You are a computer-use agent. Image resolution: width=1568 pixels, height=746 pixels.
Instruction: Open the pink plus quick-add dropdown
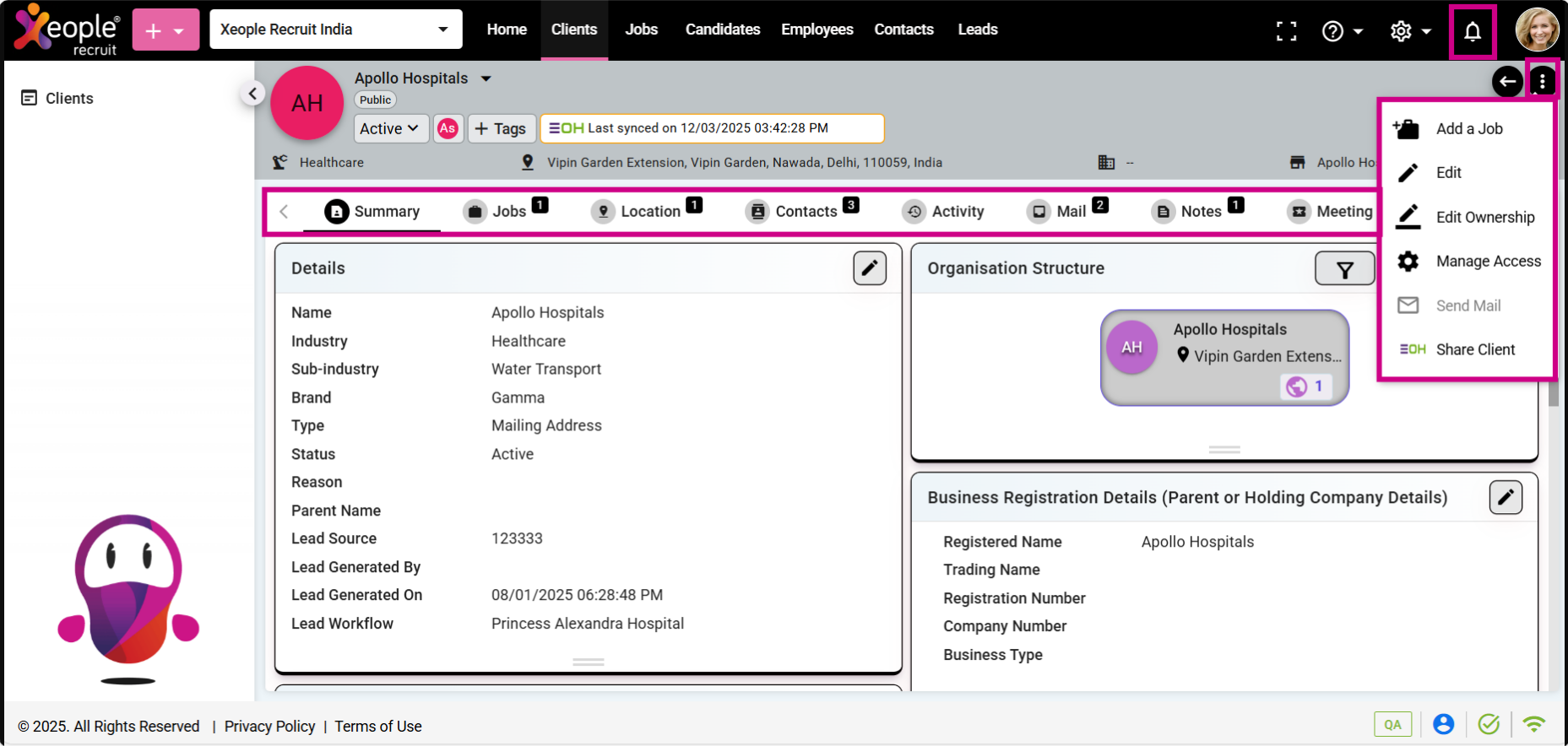coord(165,30)
